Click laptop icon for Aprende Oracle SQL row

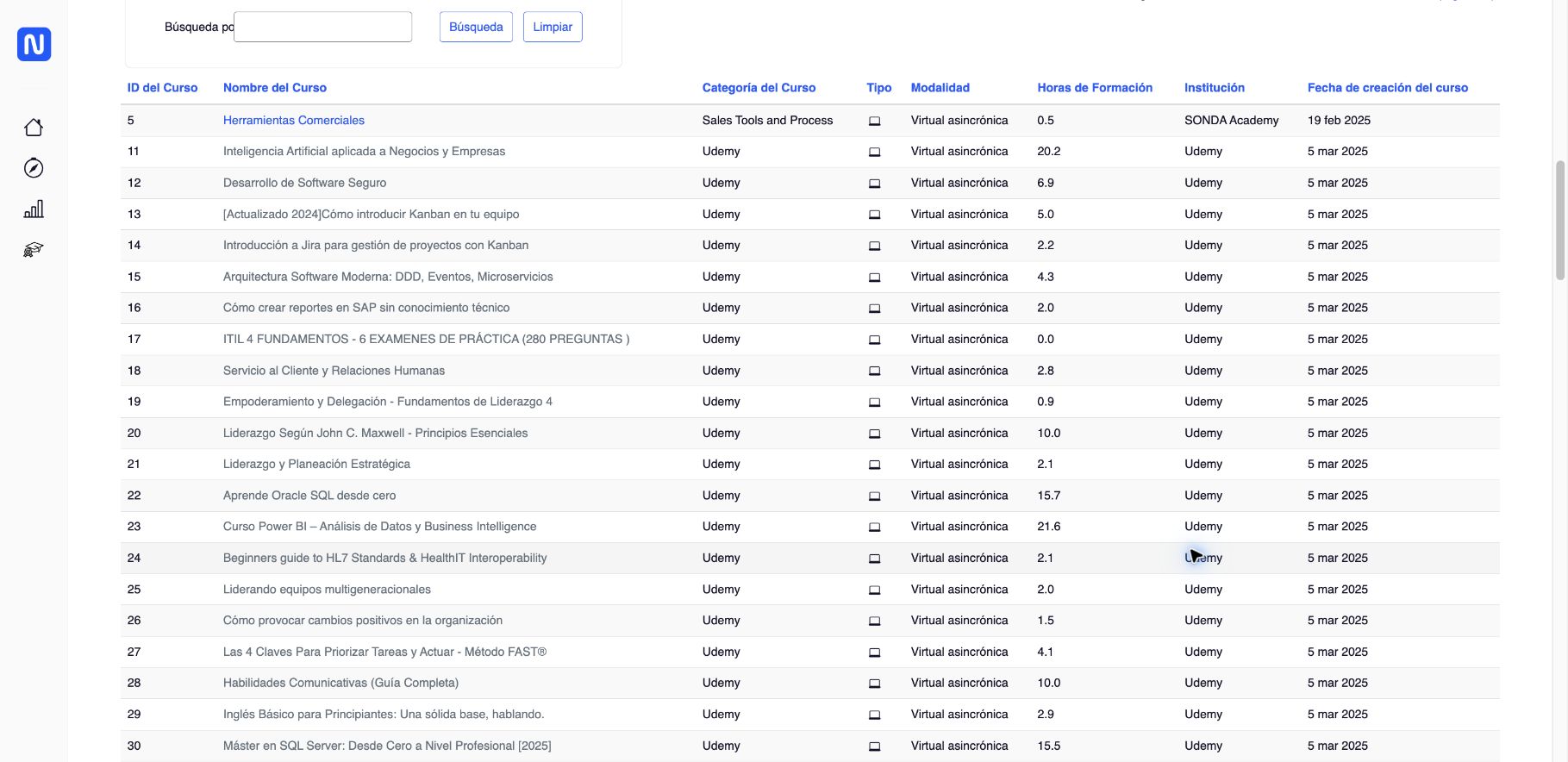874,496
